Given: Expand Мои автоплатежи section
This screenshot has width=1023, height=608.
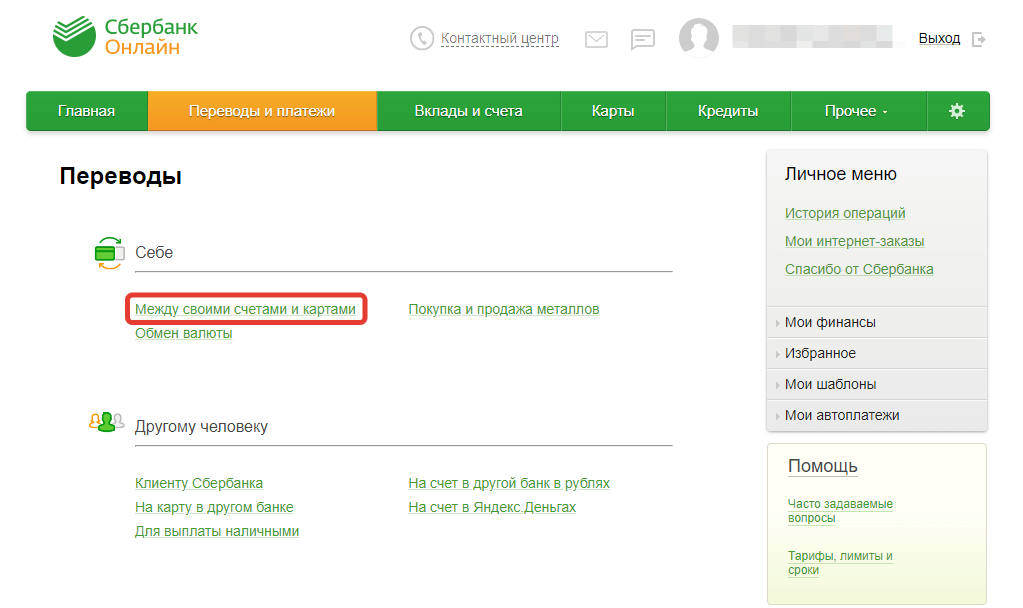Looking at the screenshot, I should click(842, 415).
